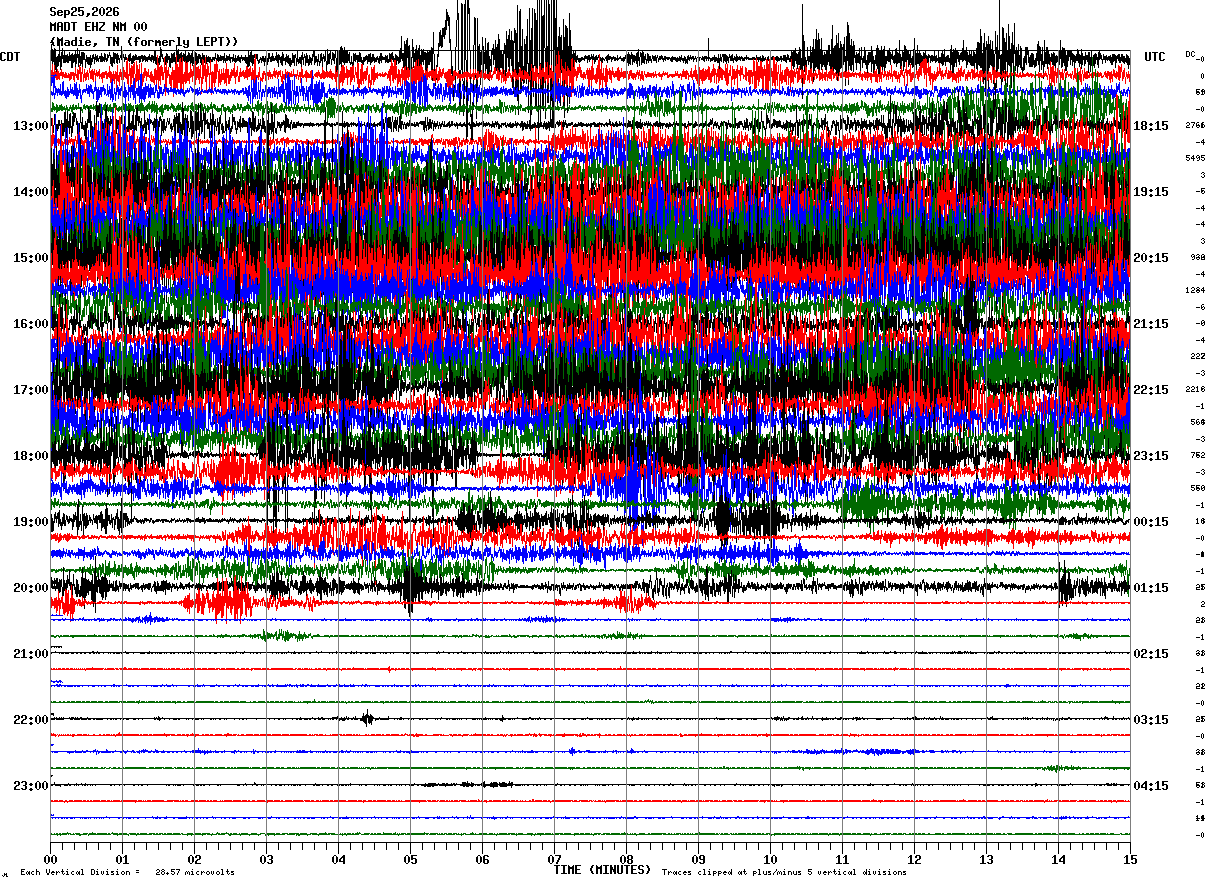Click the UTC timezone header
Viewport: 1210px width, 886px height.
(x=1155, y=57)
